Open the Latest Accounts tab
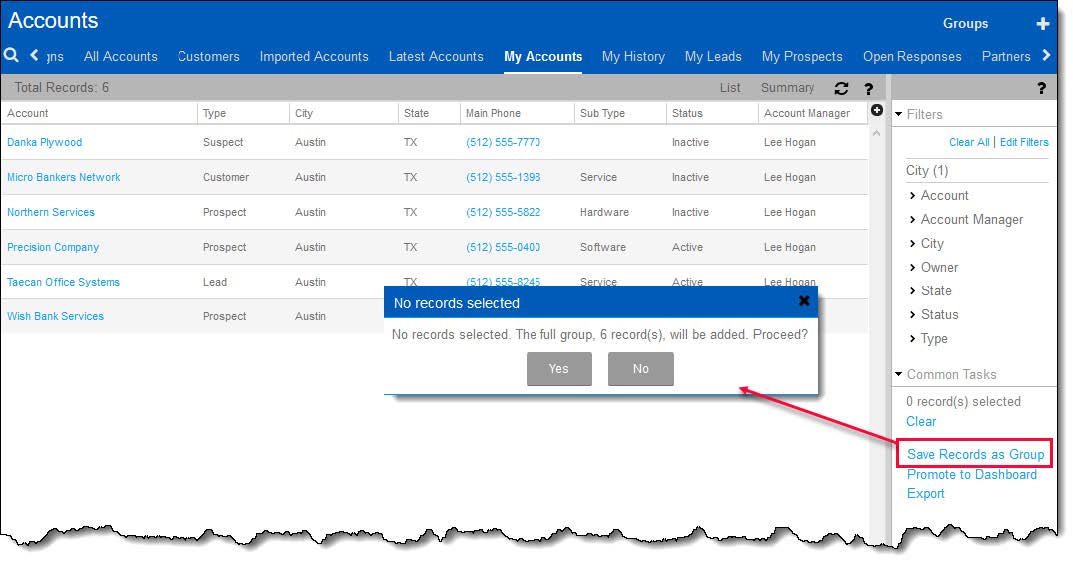The width and height of the screenshot is (1073, 571). pos(436,56)
